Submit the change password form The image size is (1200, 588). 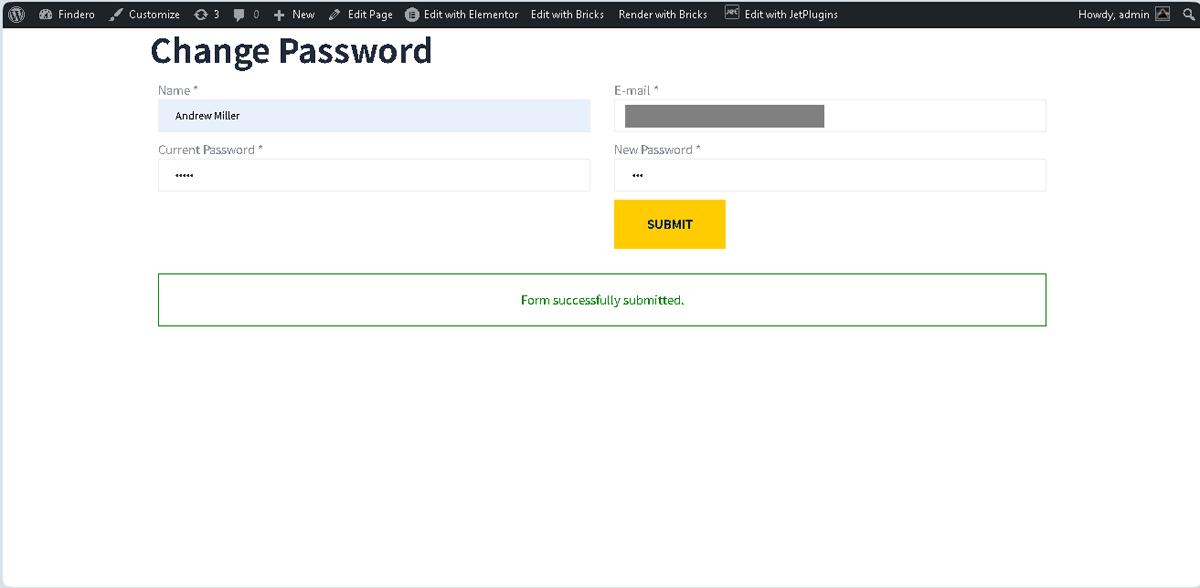670,224
